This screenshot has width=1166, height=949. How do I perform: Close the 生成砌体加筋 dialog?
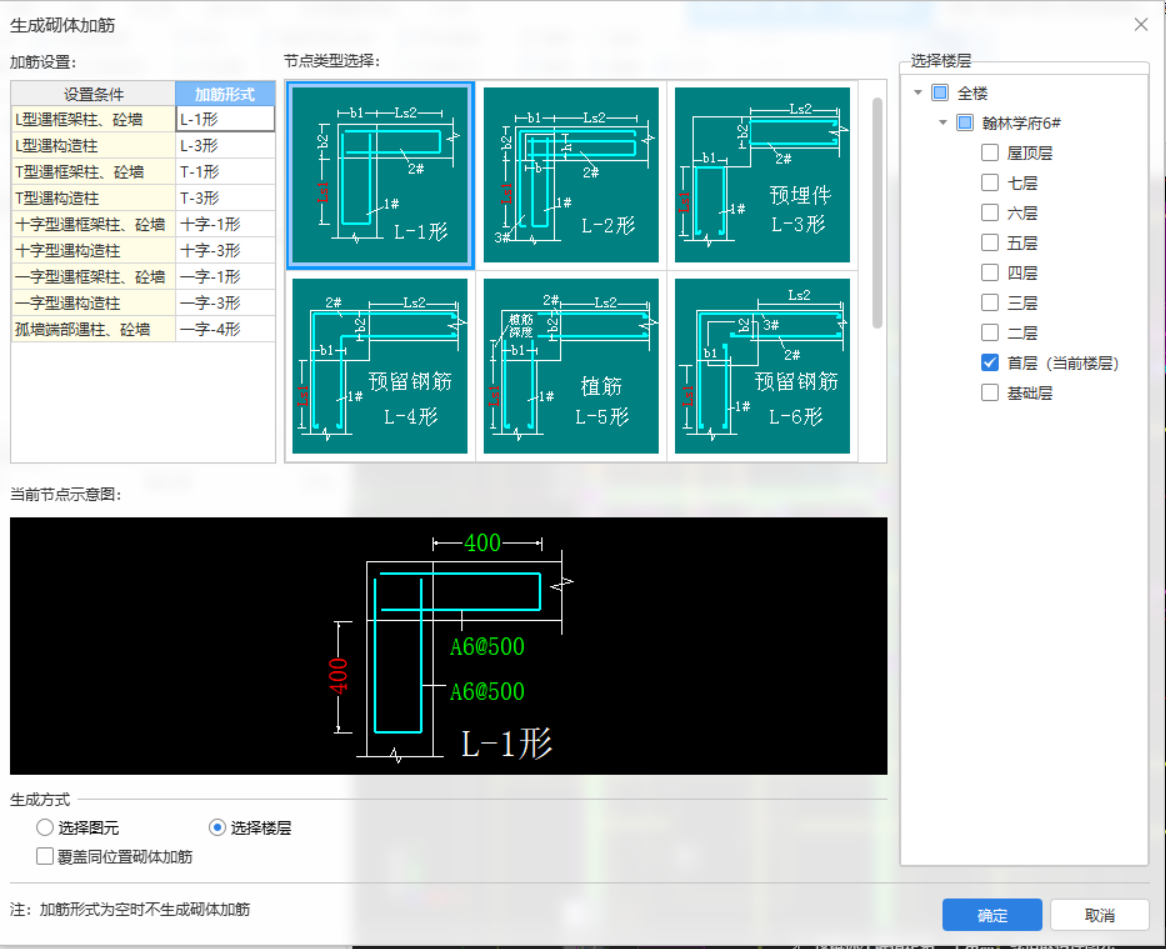tap(1141, 25)
